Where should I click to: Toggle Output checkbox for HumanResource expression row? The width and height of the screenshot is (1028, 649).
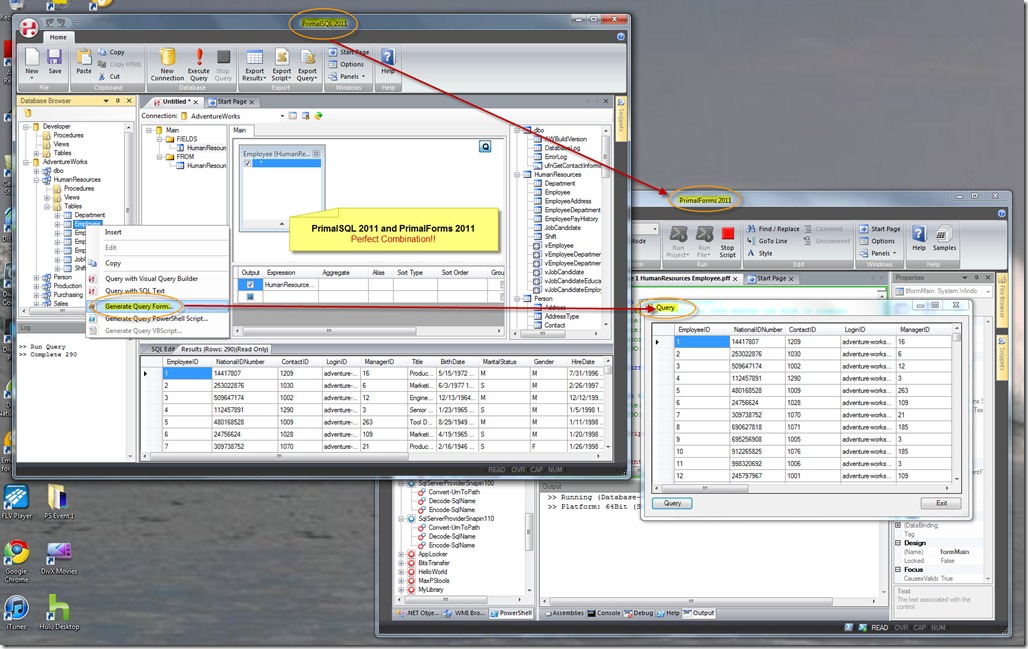[x=250, y=285]
